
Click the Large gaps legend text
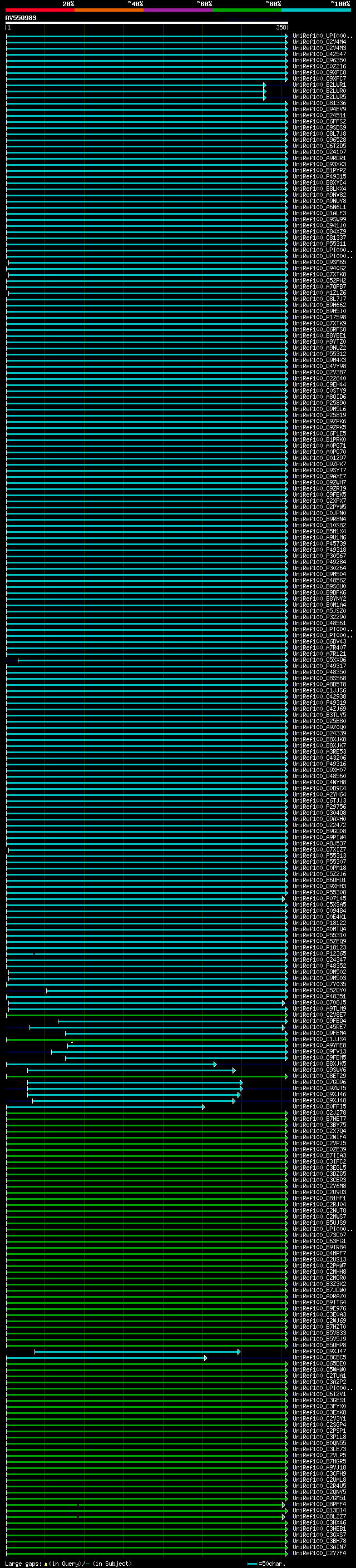68,1563
